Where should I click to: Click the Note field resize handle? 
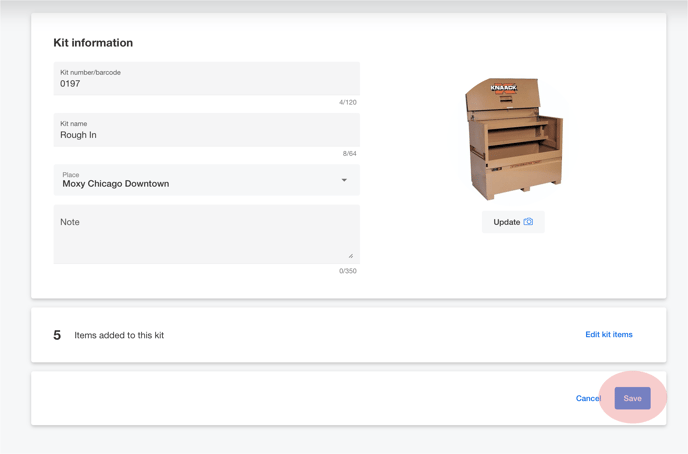(351, 256)
